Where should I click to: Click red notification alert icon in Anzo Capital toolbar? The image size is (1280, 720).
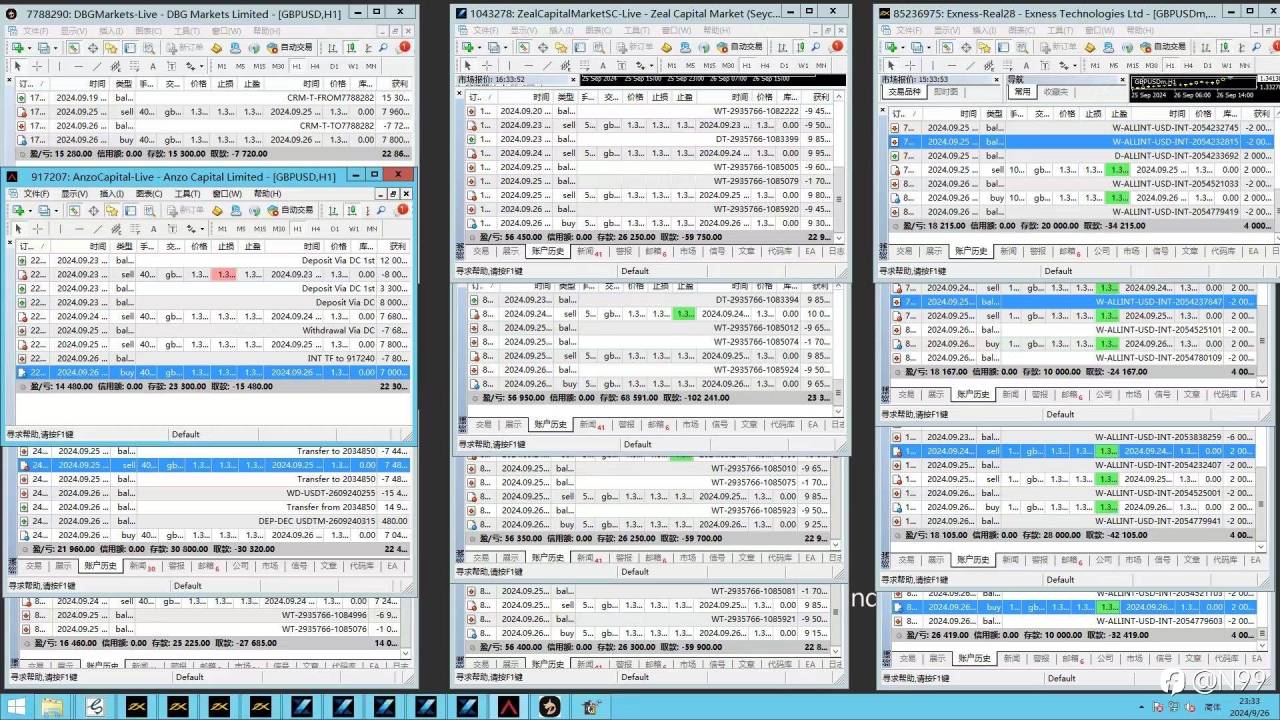tap(402, 210)
